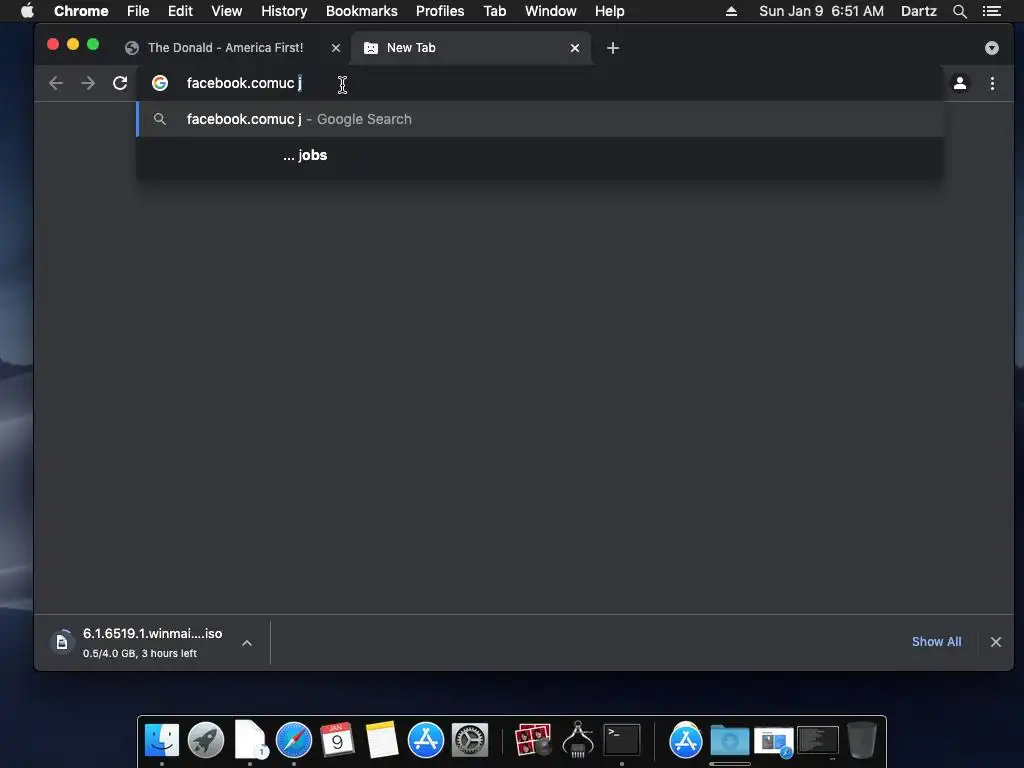
Task: Open the History menu
Action: click(x=284, y=11)
